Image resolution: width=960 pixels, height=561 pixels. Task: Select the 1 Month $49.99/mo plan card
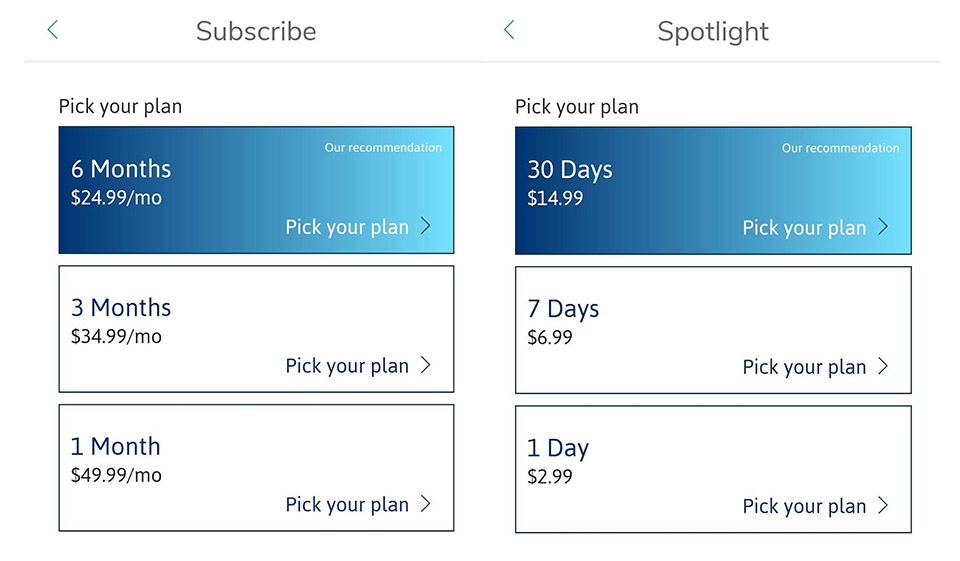[256, 467]
